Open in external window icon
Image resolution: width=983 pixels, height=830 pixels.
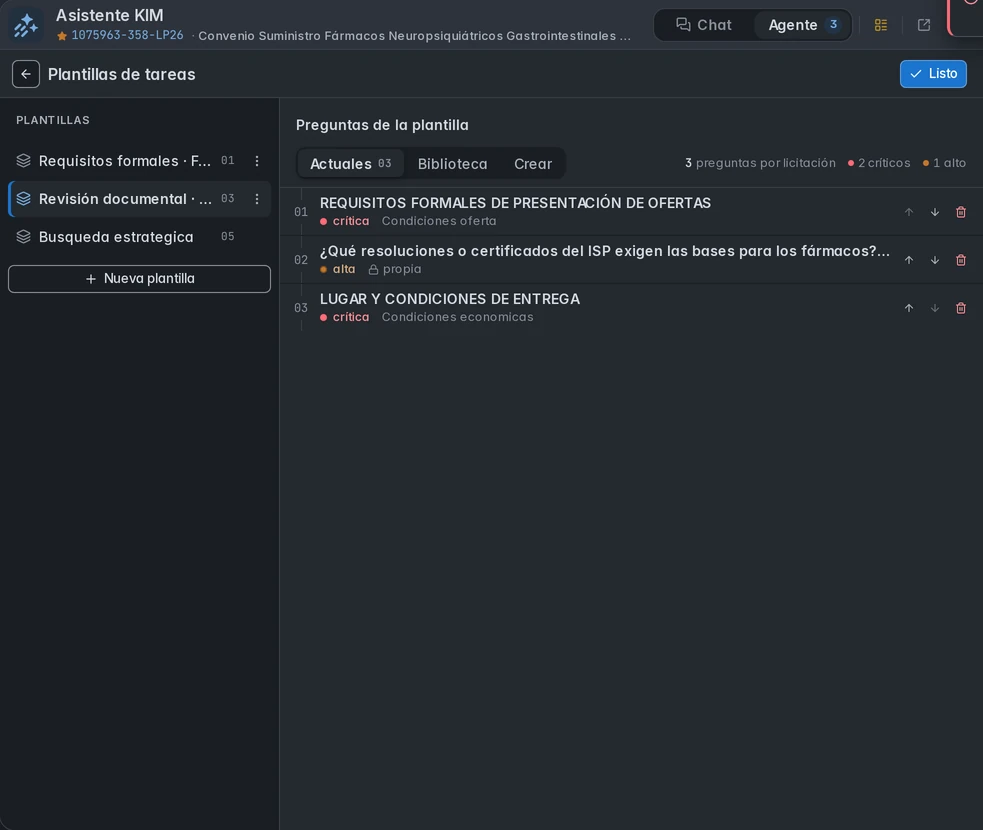tap(923, 25)
